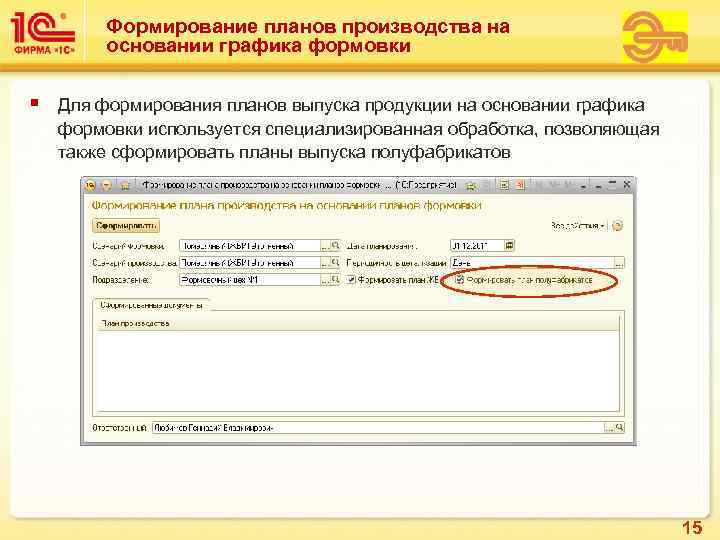720x540 pixels.
Task: Click the icon right of the window title
Action: click(x=471, y=186)
